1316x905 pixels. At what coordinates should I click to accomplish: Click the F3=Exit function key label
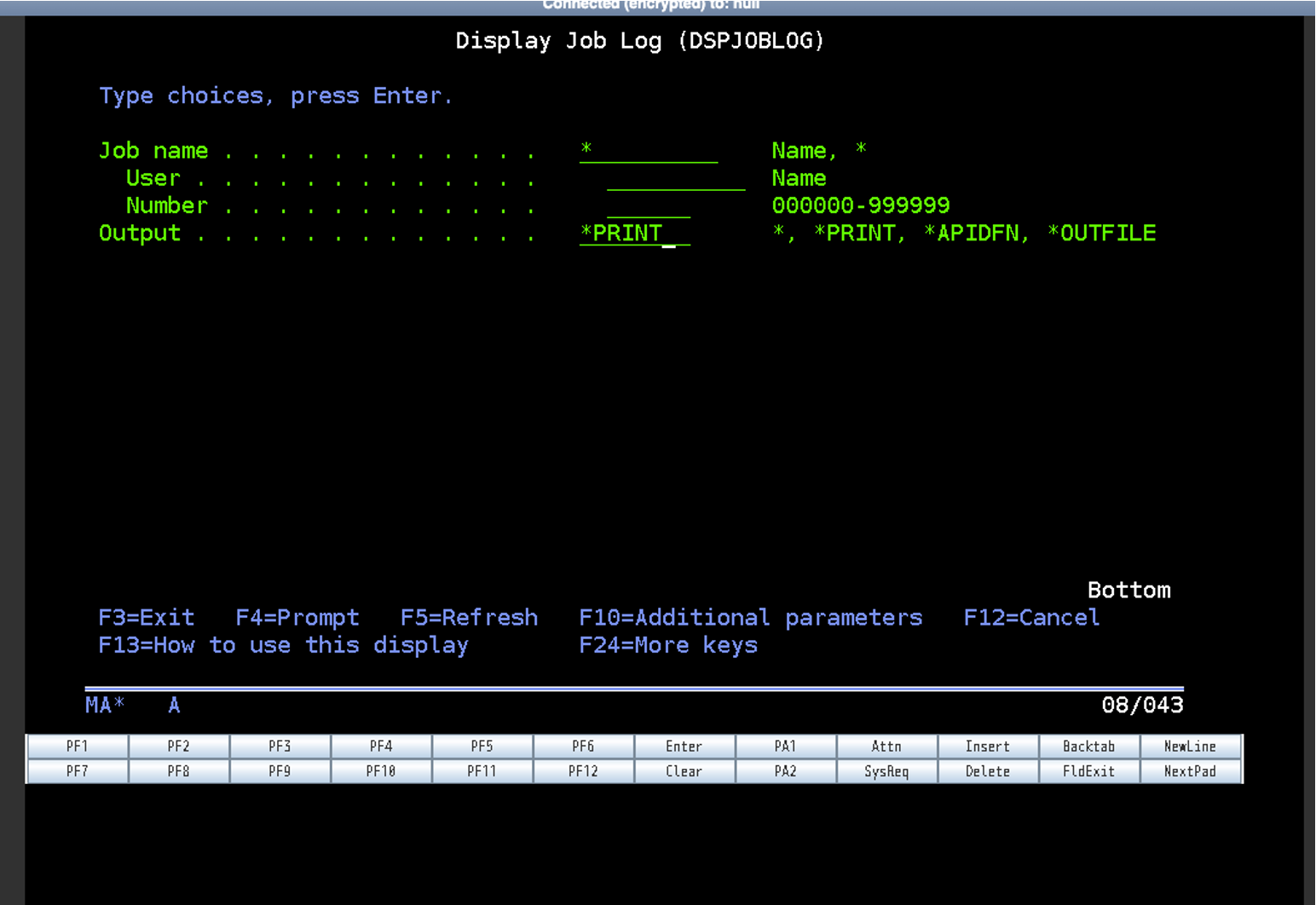(x=147, y=617)
